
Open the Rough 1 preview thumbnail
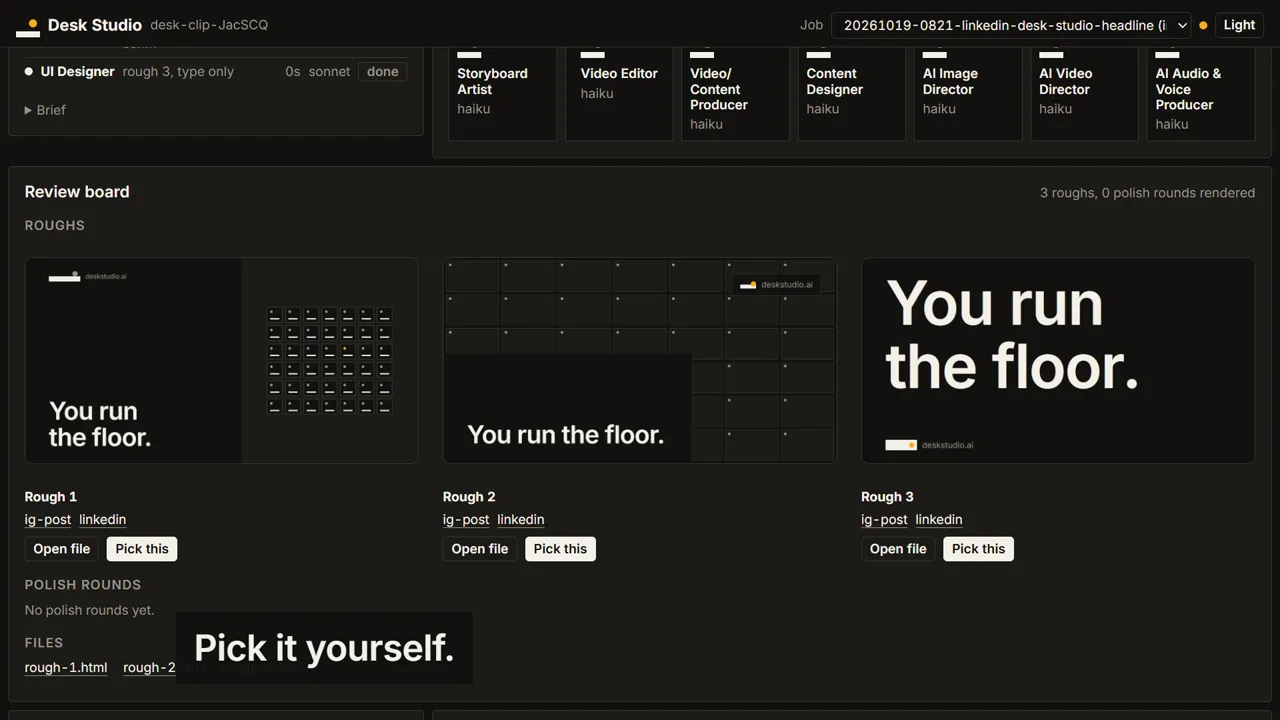pos(222,361)
